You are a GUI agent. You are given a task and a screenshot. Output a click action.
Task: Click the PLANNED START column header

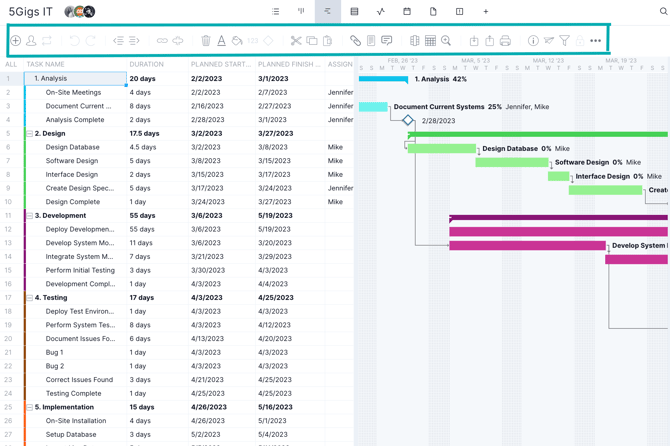[221, 65]
